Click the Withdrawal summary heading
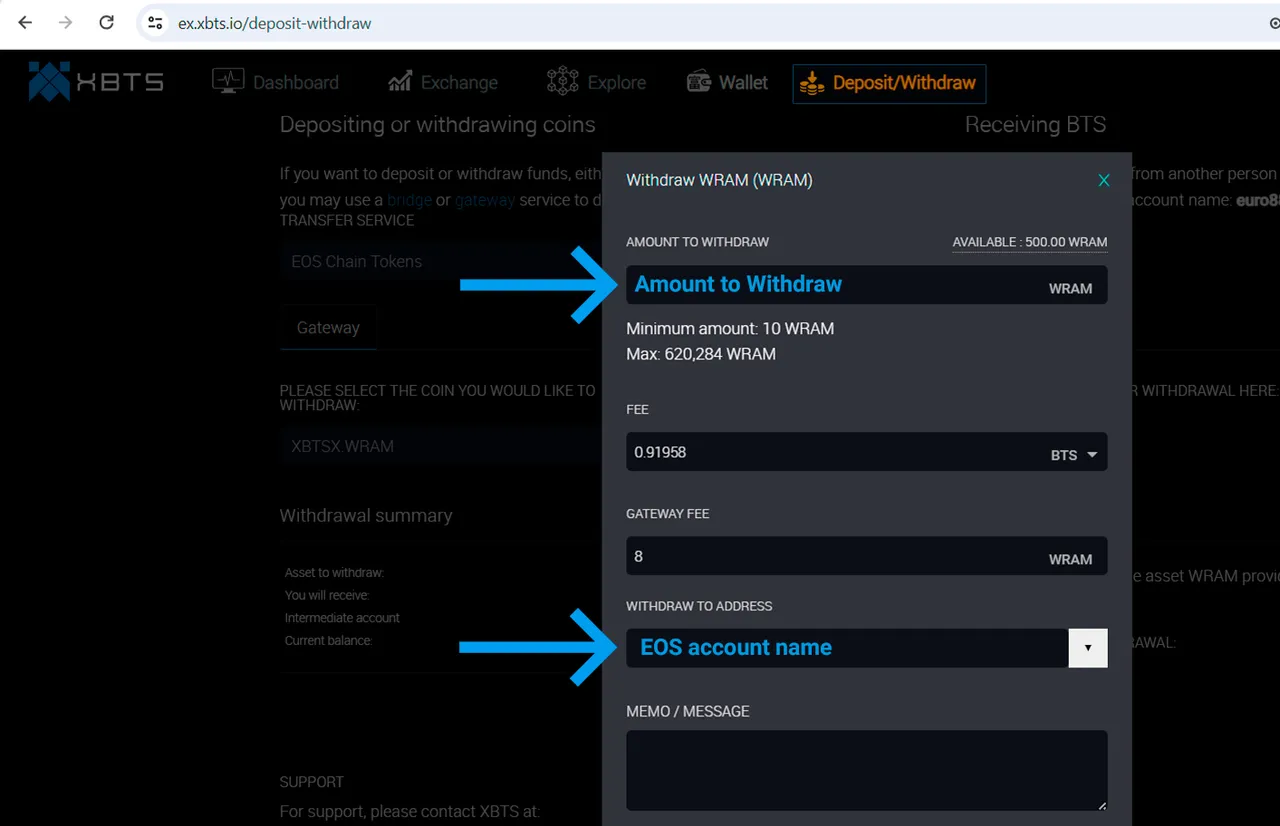Image resolution: width=1280 pixels, height=826 pixels. [x=366, y=516]
